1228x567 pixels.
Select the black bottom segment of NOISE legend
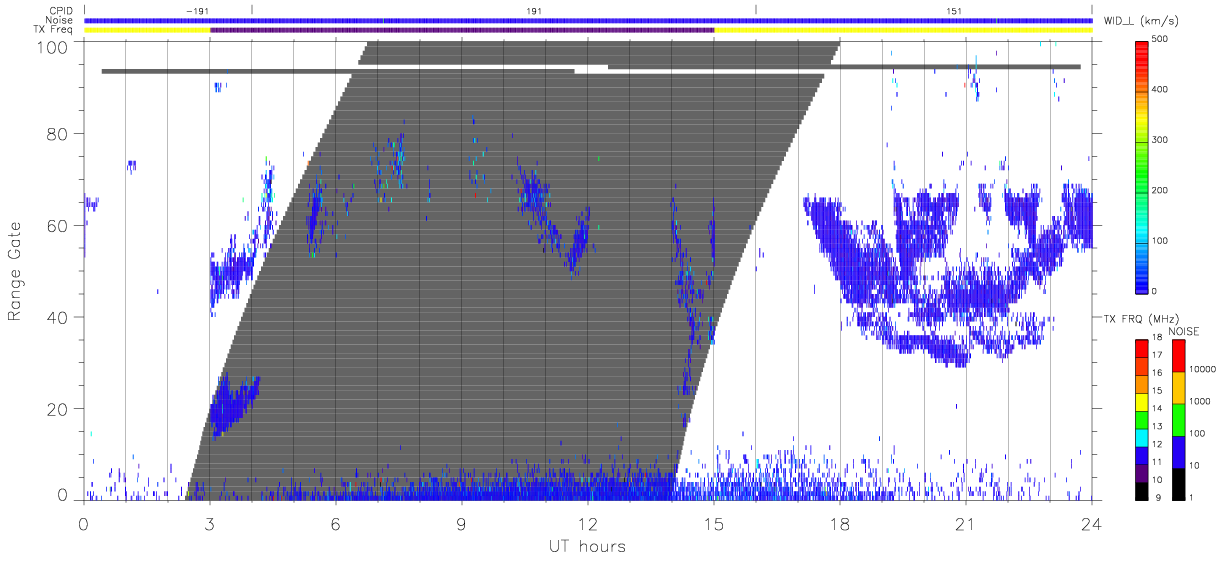coord(1177,483)
